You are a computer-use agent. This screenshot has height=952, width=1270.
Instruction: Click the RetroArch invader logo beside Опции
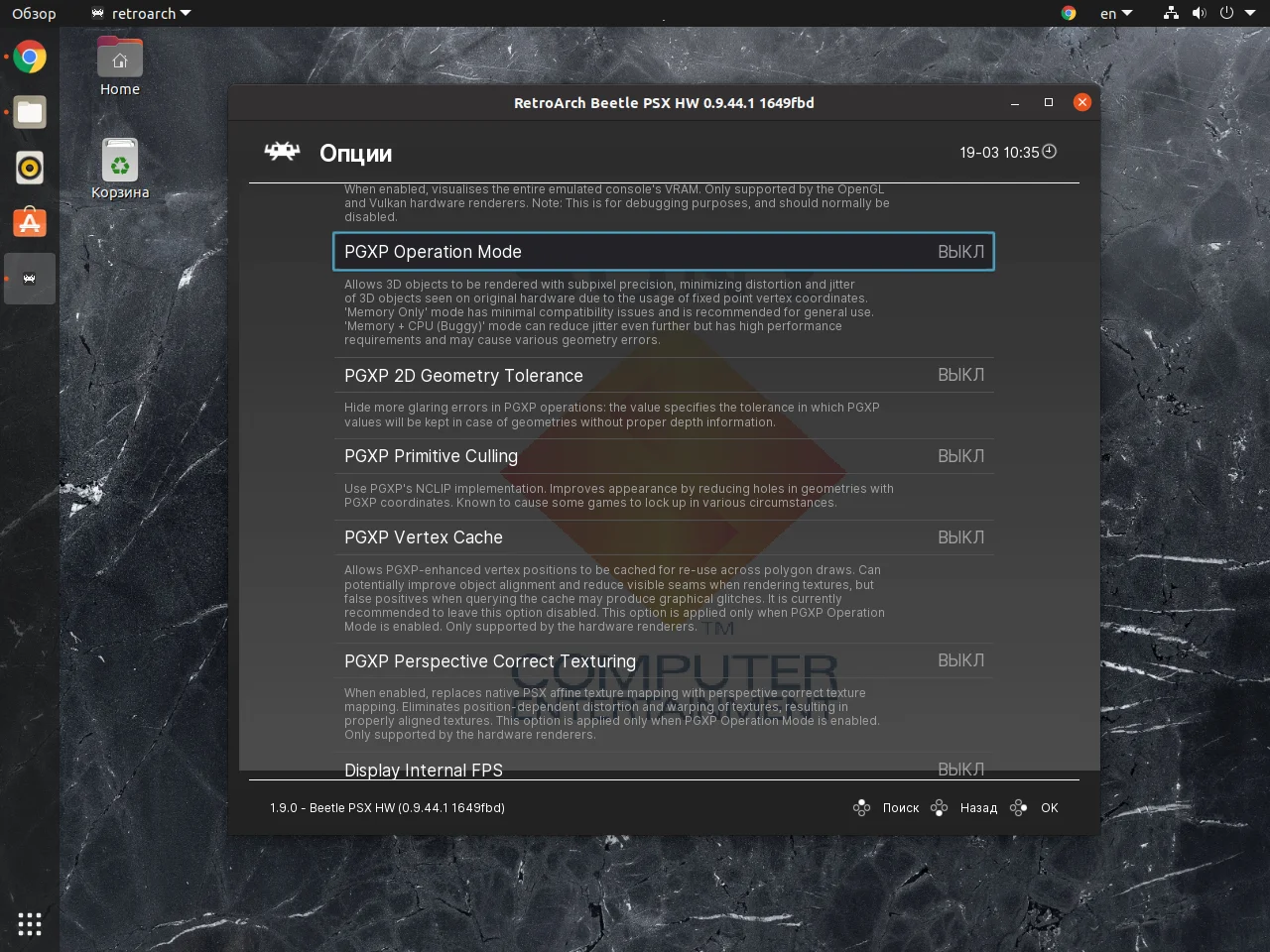(x=282, y=152)
